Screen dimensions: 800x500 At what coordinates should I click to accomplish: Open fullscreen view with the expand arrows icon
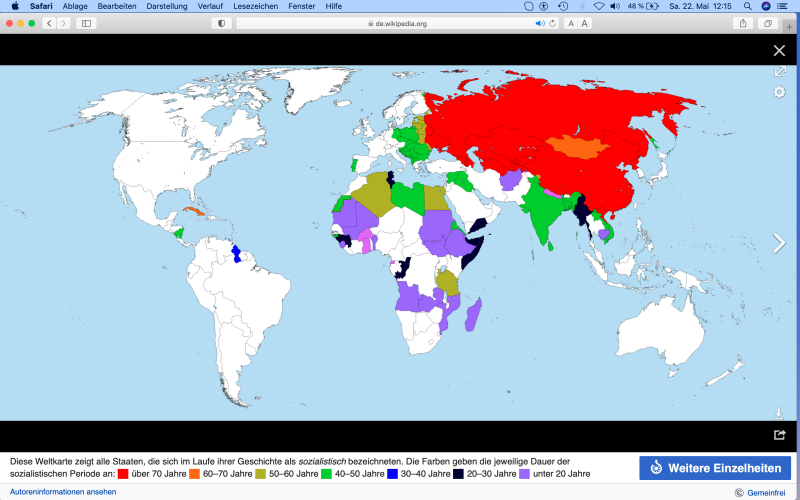(x=780, y=71)
